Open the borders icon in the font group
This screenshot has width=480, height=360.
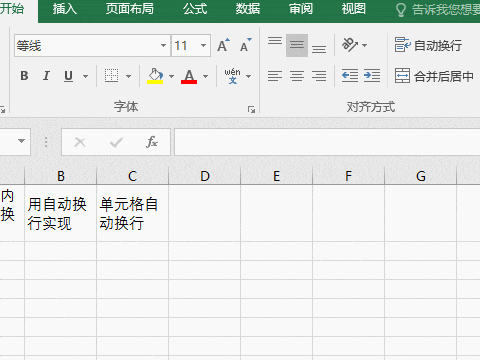tap(111, 76)
